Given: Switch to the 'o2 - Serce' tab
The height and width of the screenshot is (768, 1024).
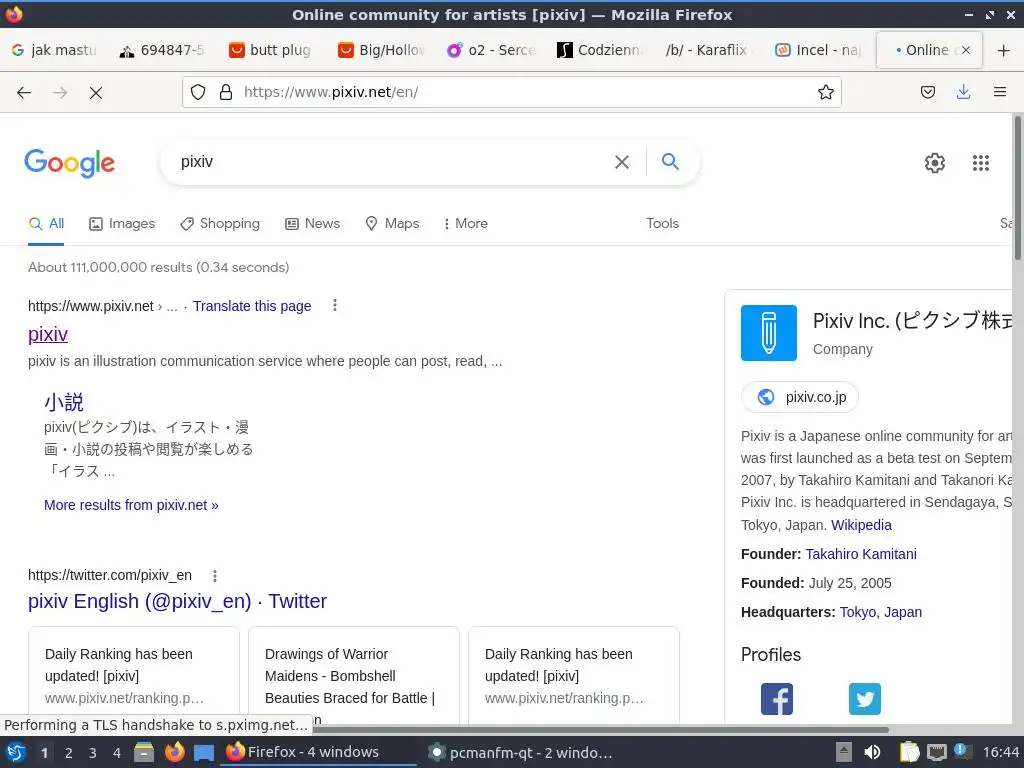Looking at the screenshot, I should [491, 50].
